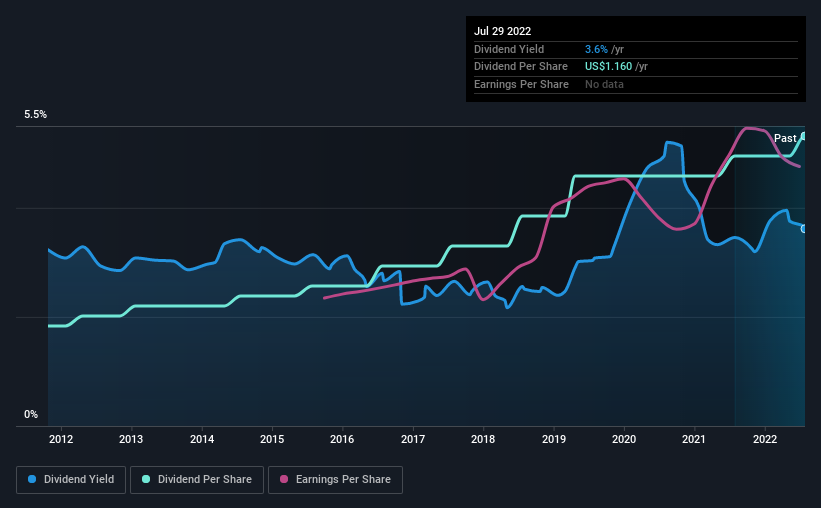This screenshot has width=821, height=508.
Task: Click the Dividend Yield tooltip row label
Action: point(509,49)
